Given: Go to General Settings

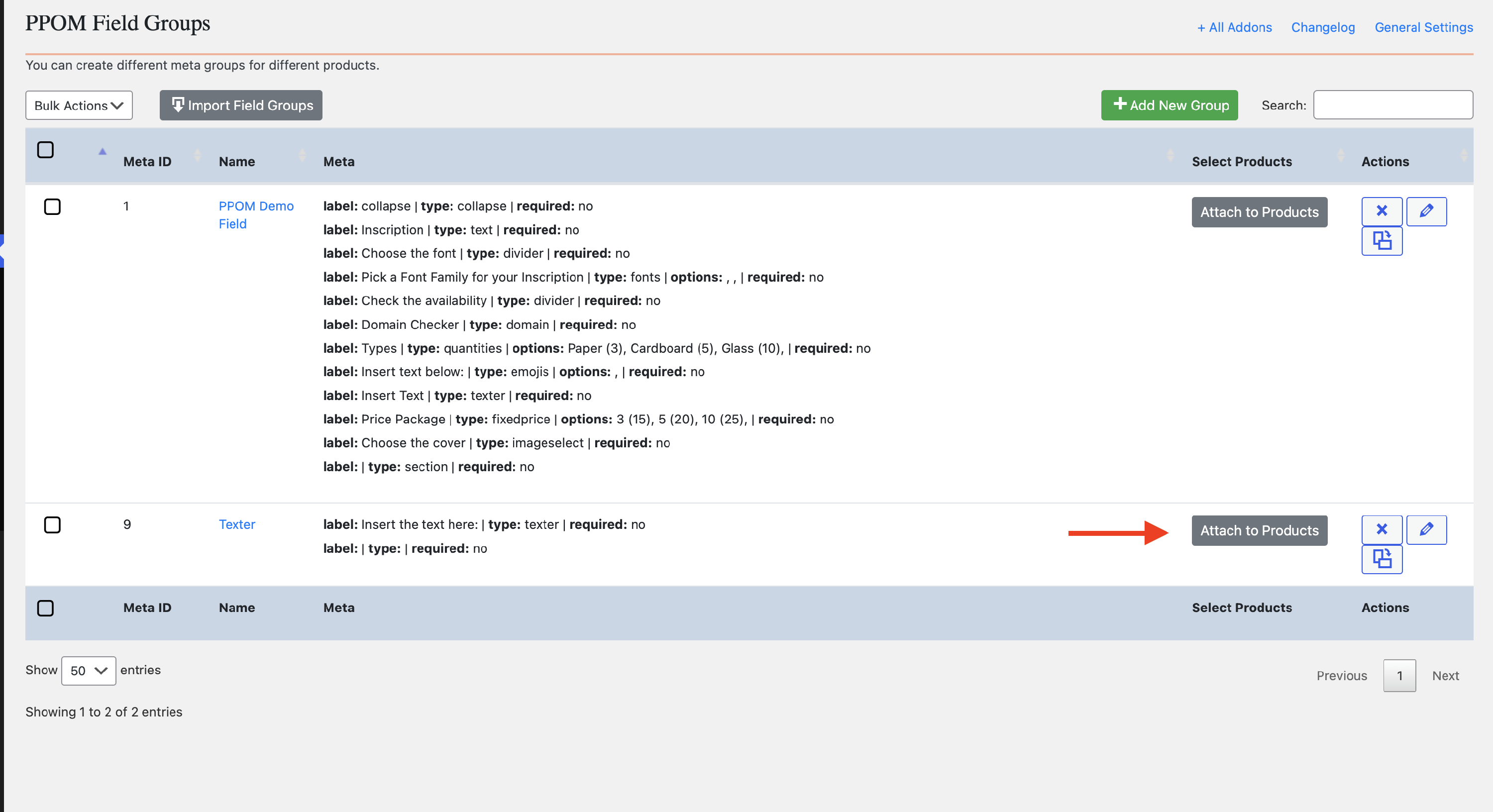Looking at the screenshot, I should click(1423, 27).
